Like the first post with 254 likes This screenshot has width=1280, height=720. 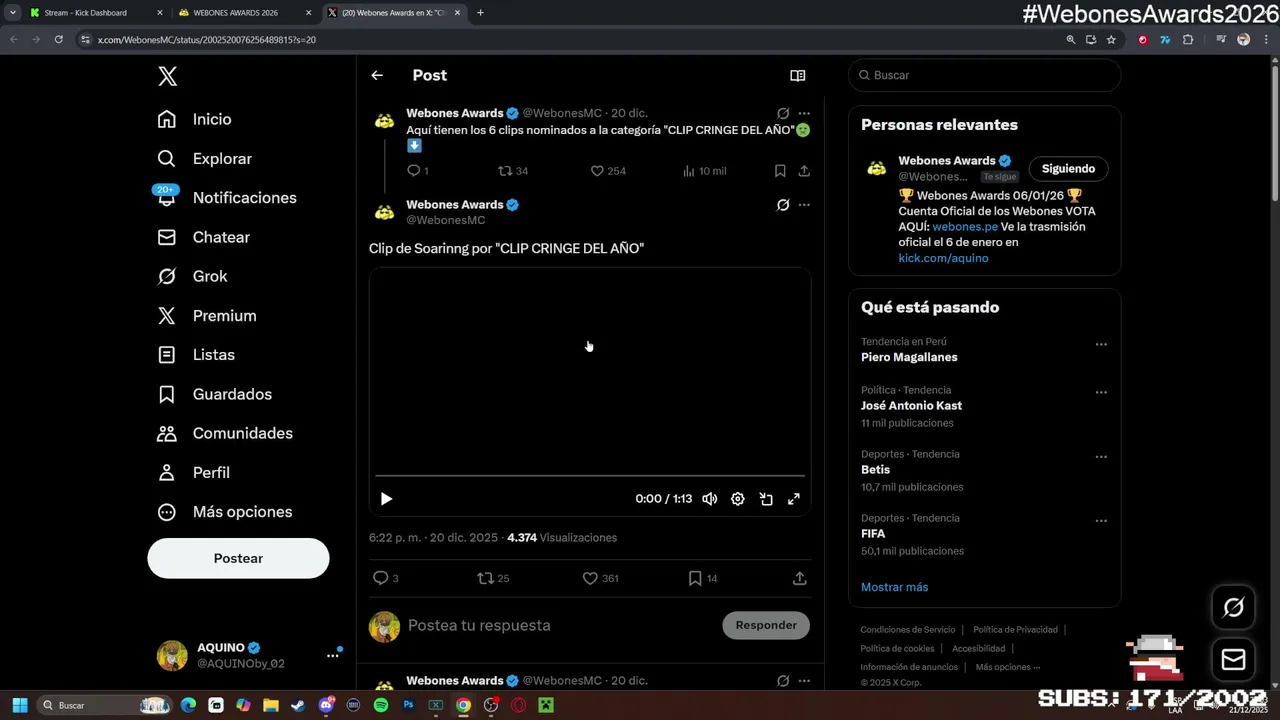pos(597,171)
